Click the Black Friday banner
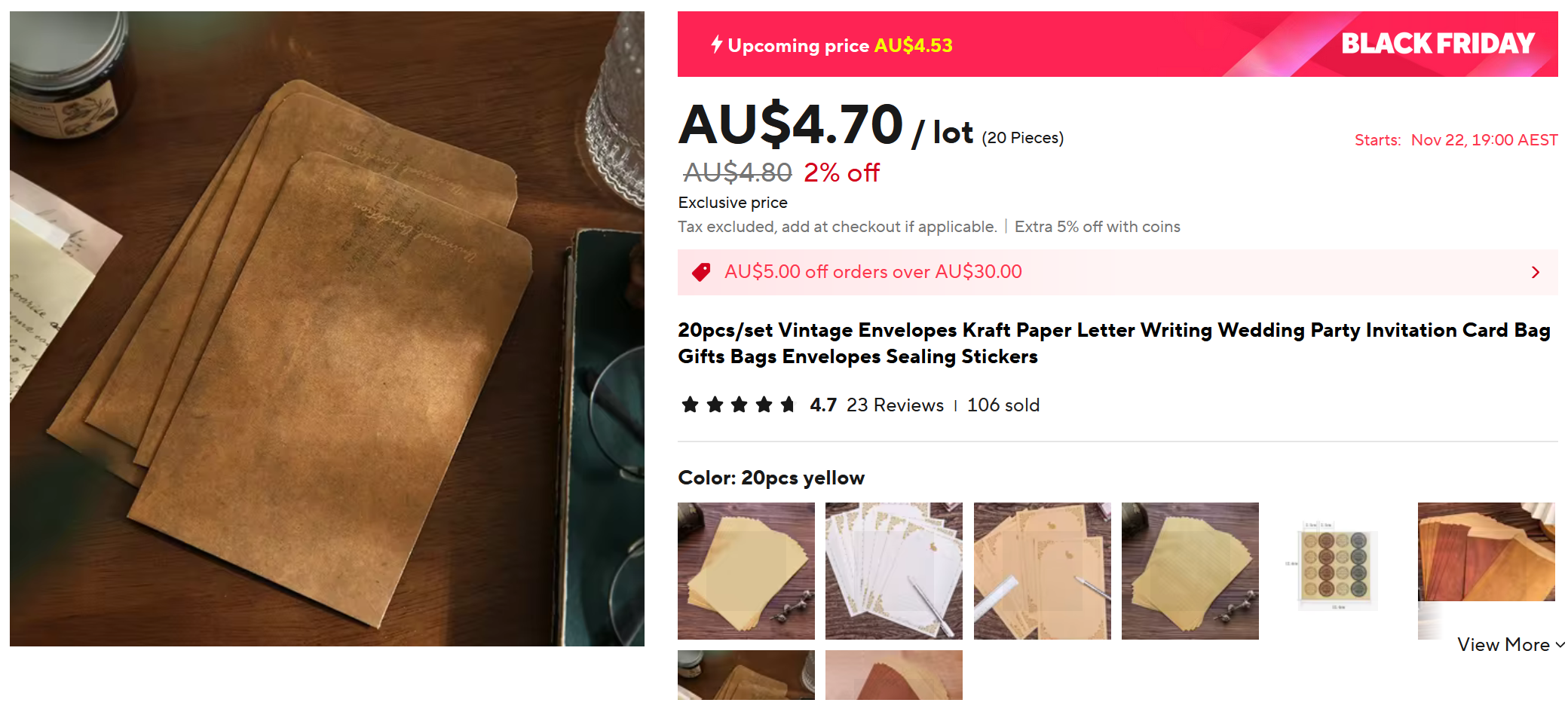Viewport: 1568px width, 718px height. point(1118,44)
